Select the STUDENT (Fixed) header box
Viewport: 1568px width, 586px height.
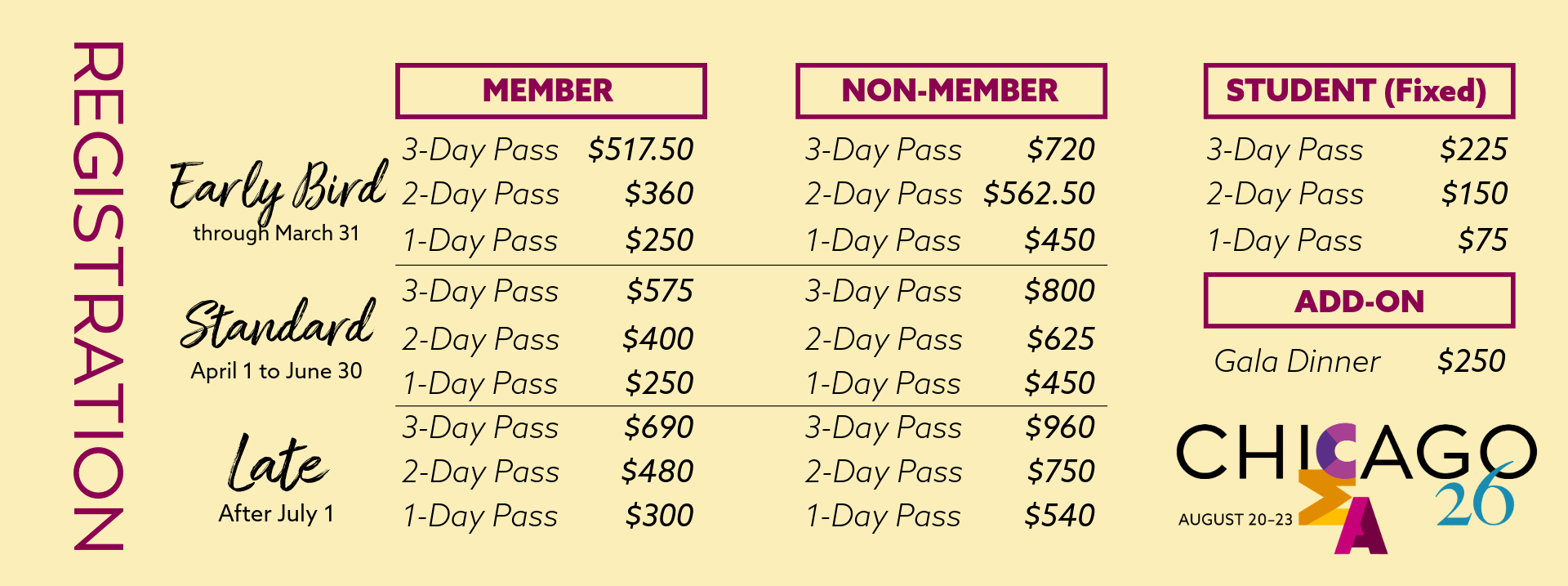(x=1358, y=91)
